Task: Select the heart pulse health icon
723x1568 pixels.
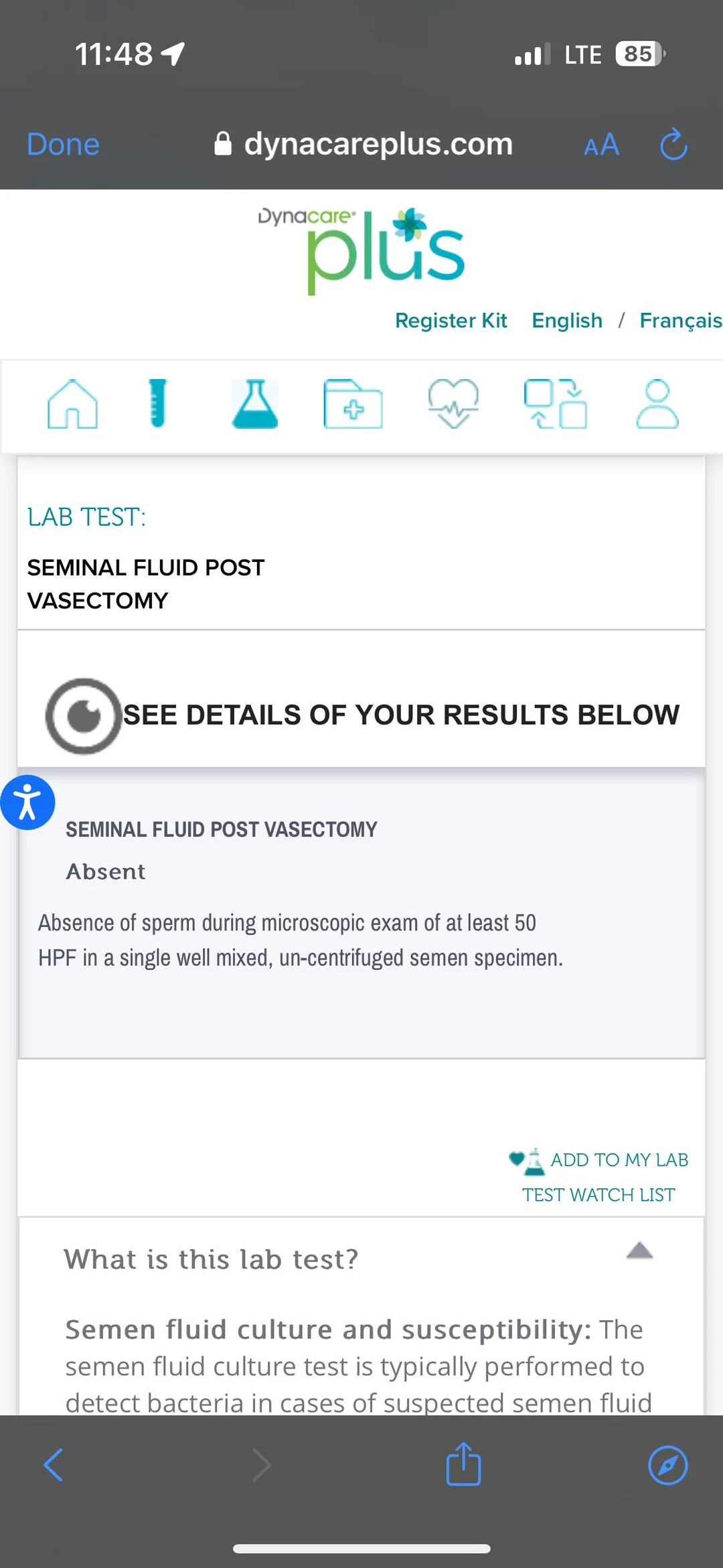Action: 453,404
